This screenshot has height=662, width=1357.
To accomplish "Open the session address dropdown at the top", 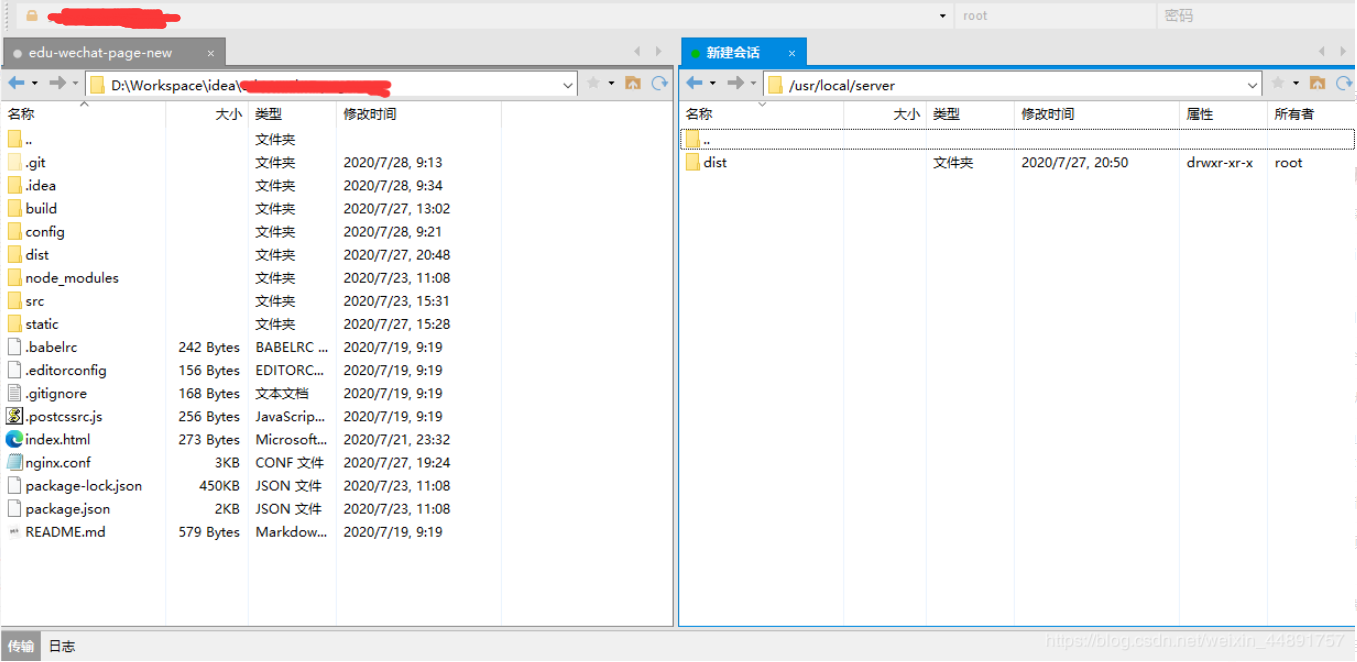I will coord(941,15).
